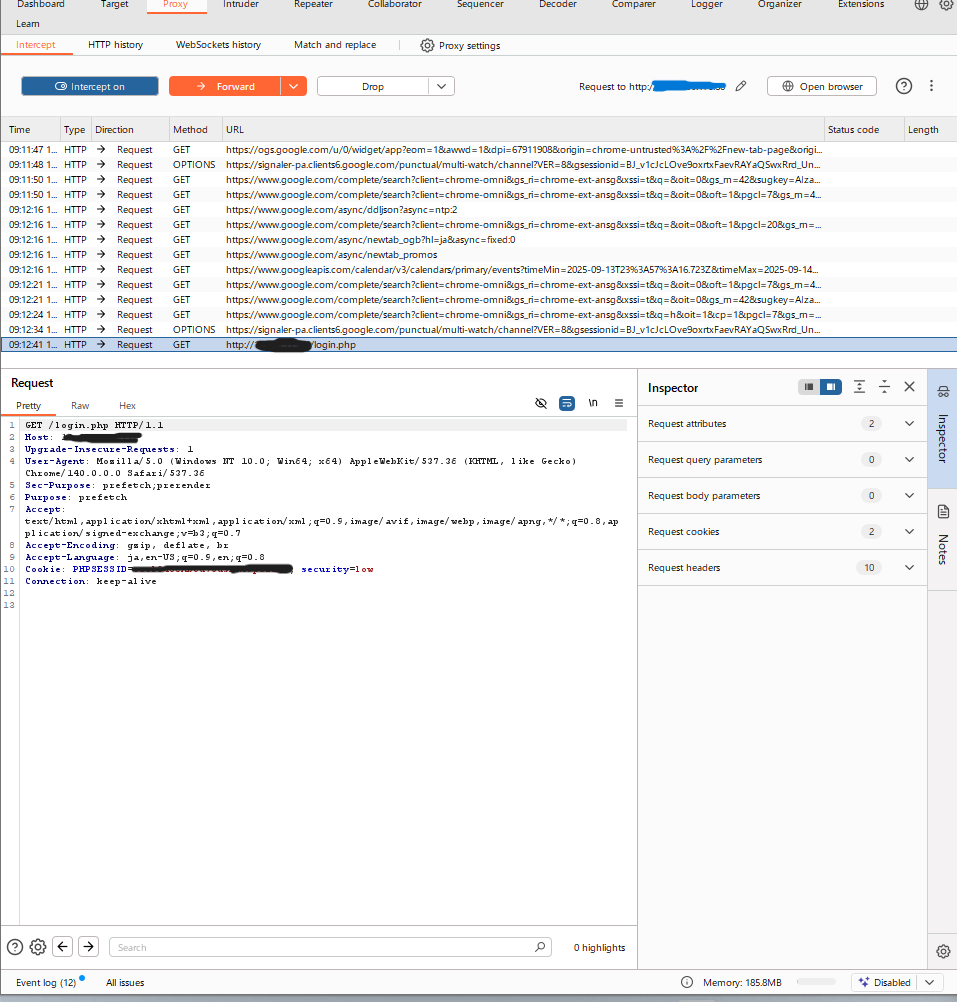Open the Notes sidebar tab
The width and height of the screenshot is (957, 1002).
point(943,537)
